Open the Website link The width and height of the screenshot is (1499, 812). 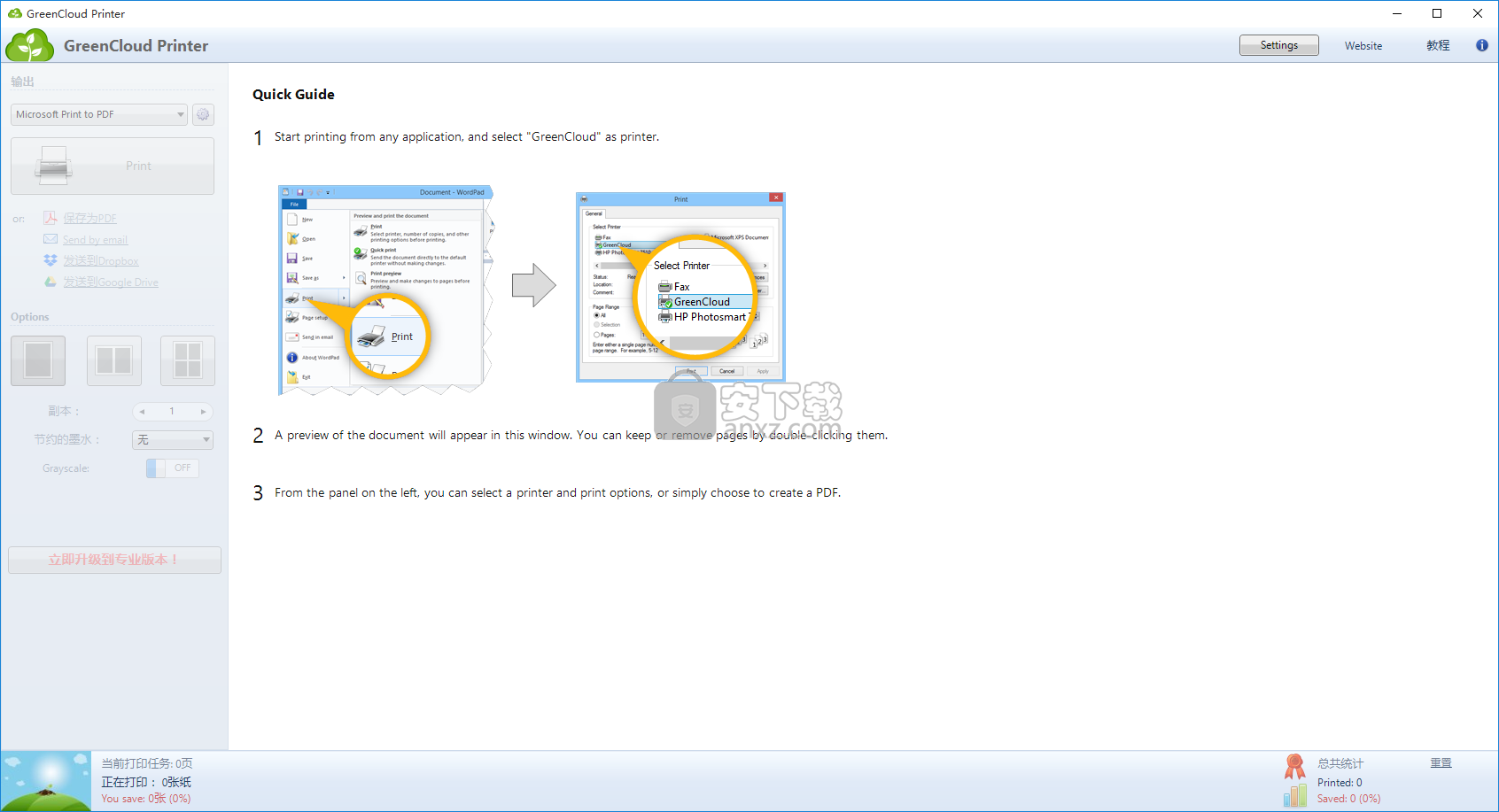(1363, 45)
